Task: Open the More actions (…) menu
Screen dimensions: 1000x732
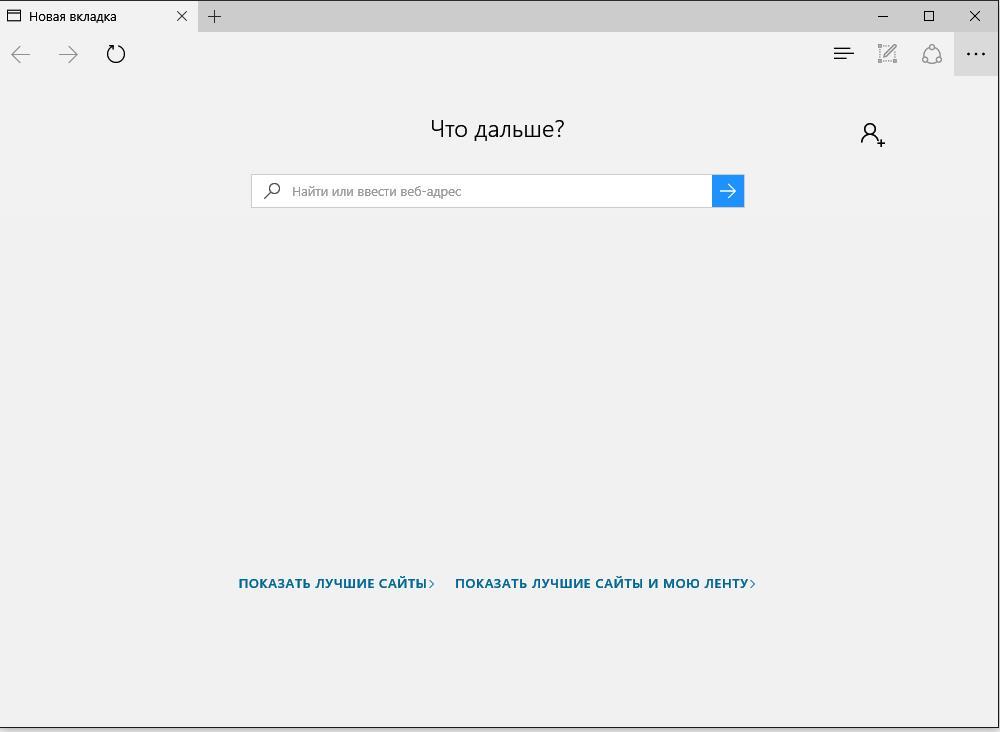Action: coord(976,54)
